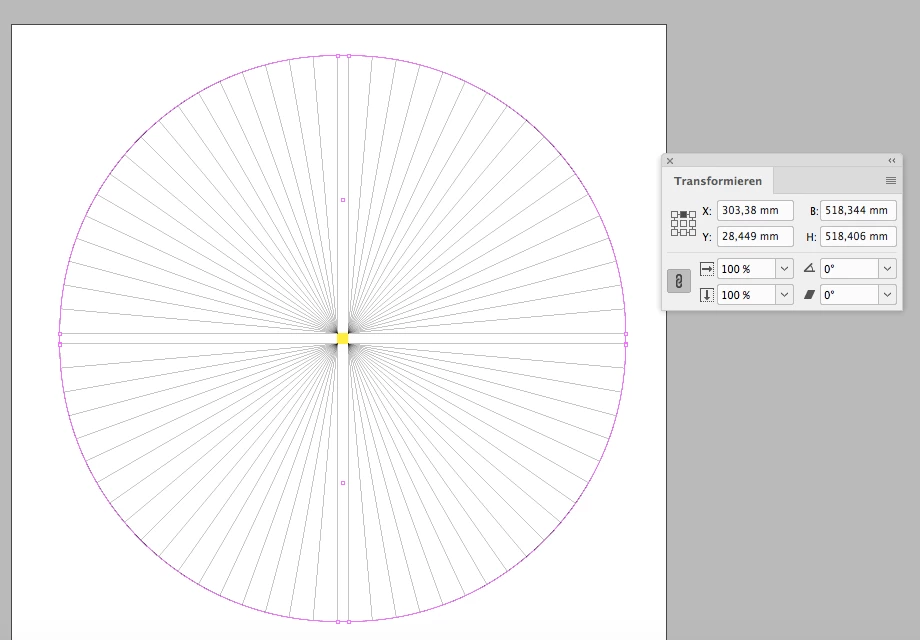Click the B: width label
The width and height of the screenshot is (920, 640).
point(814,211)
